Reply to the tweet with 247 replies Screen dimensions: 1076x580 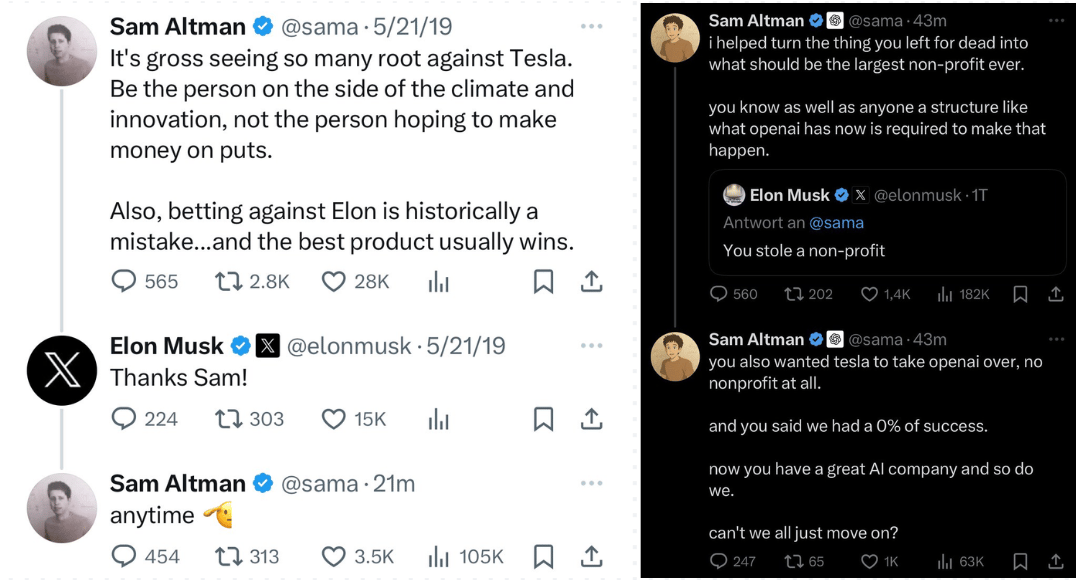[718, 562]
